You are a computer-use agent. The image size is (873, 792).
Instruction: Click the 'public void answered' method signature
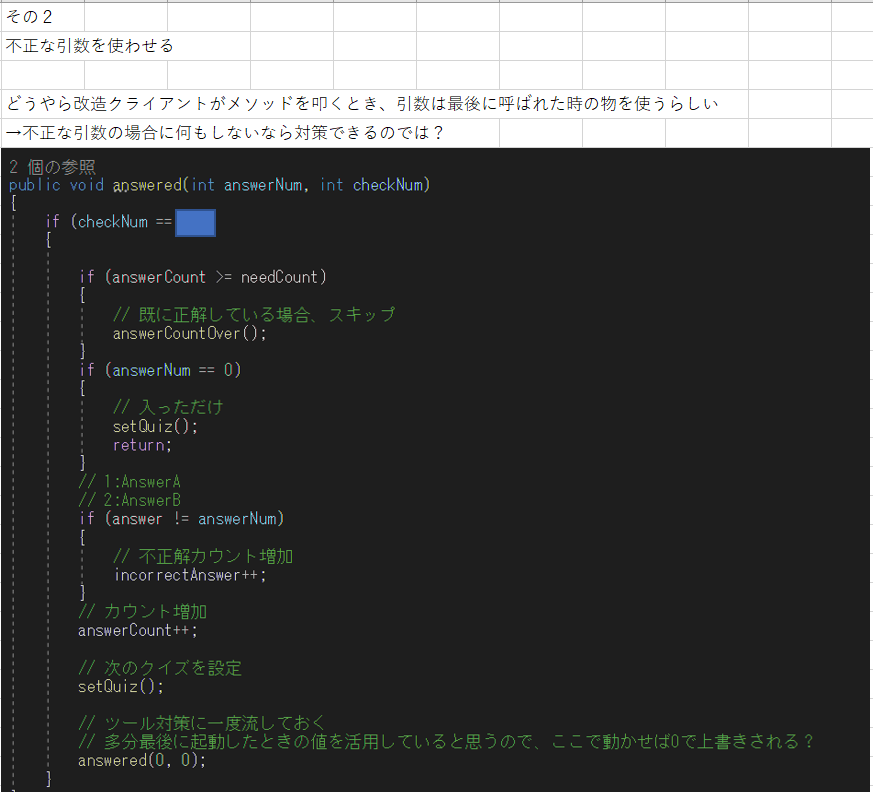pyautogui.click(x=219, y=185)
